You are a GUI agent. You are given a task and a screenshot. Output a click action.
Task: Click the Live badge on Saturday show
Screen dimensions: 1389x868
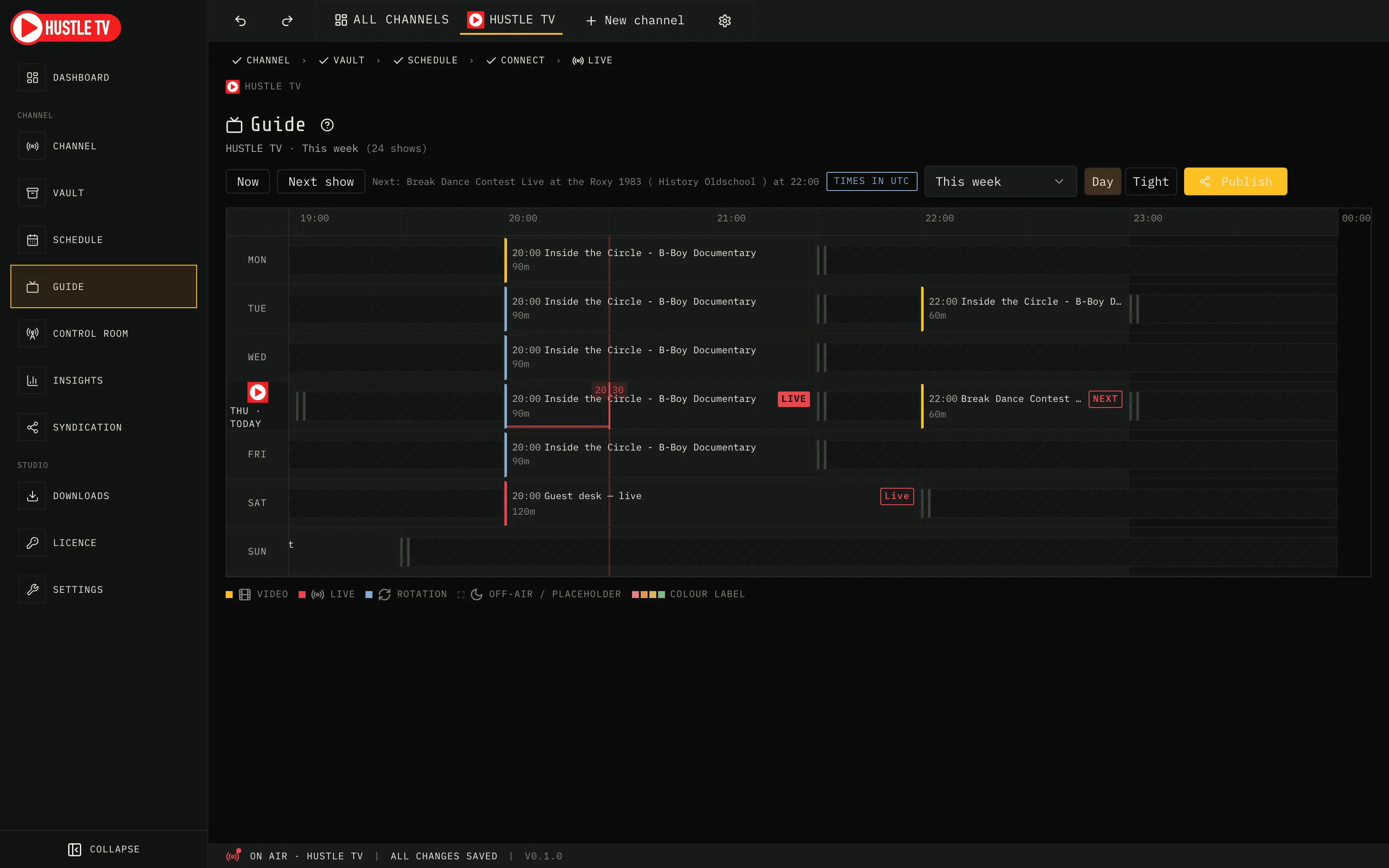pos(896,496)
